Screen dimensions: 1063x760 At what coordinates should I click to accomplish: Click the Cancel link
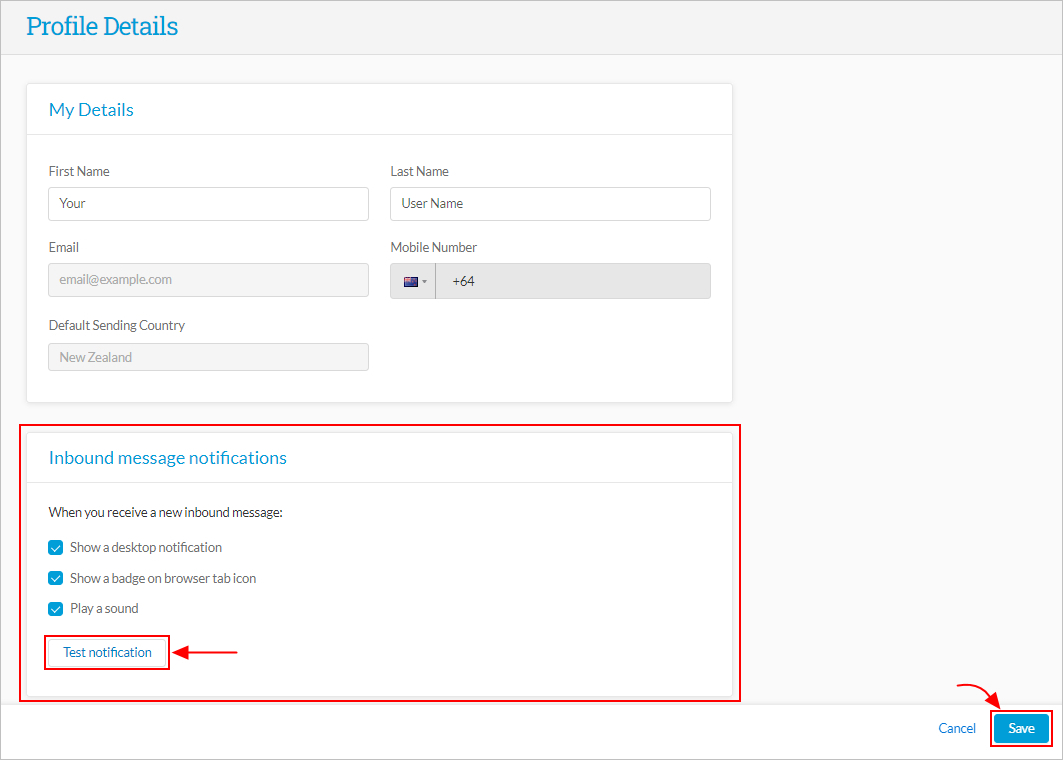point(956,728)
